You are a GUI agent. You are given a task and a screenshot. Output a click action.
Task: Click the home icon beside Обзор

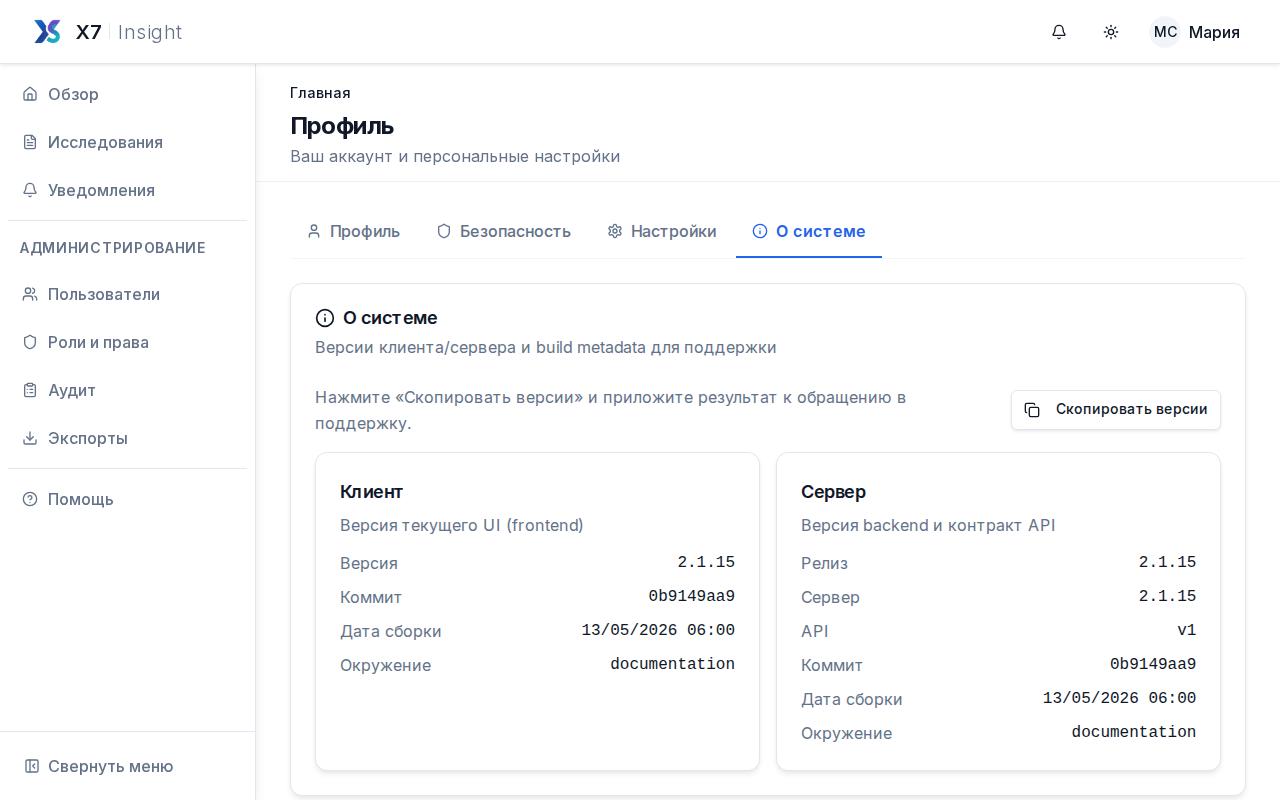pos(30,94)
